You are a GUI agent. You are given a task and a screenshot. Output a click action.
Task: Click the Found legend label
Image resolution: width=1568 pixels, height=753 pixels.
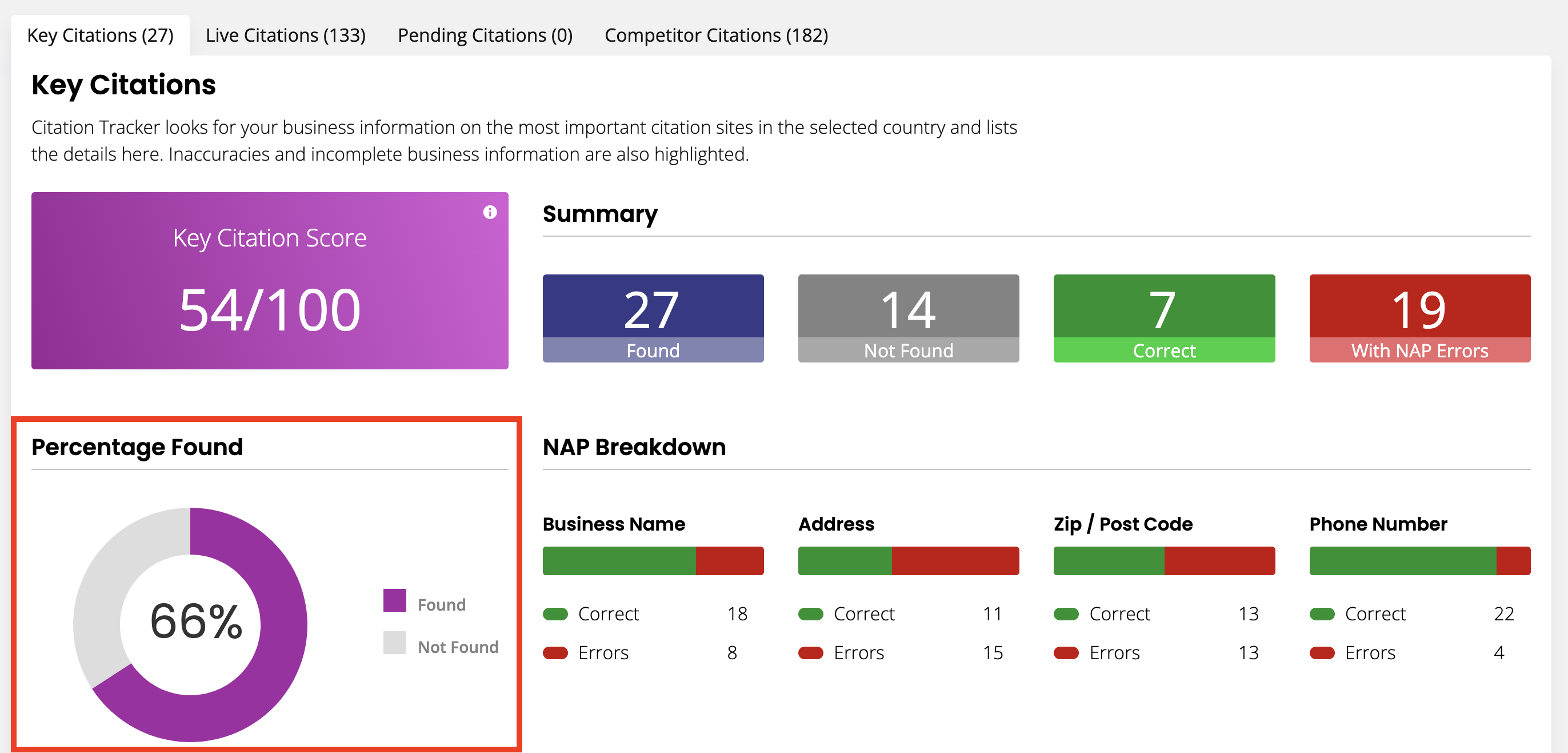click(441, 604)
